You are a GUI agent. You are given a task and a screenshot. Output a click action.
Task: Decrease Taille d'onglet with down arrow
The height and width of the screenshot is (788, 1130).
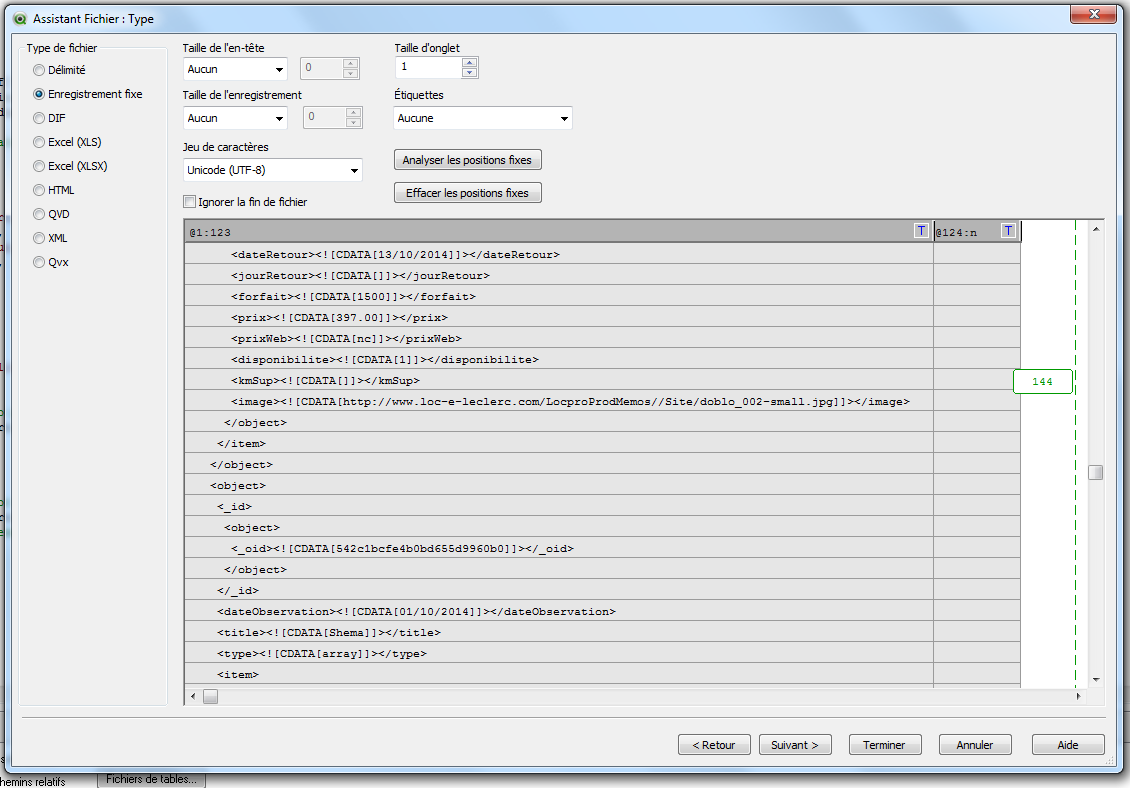(470, 73)
